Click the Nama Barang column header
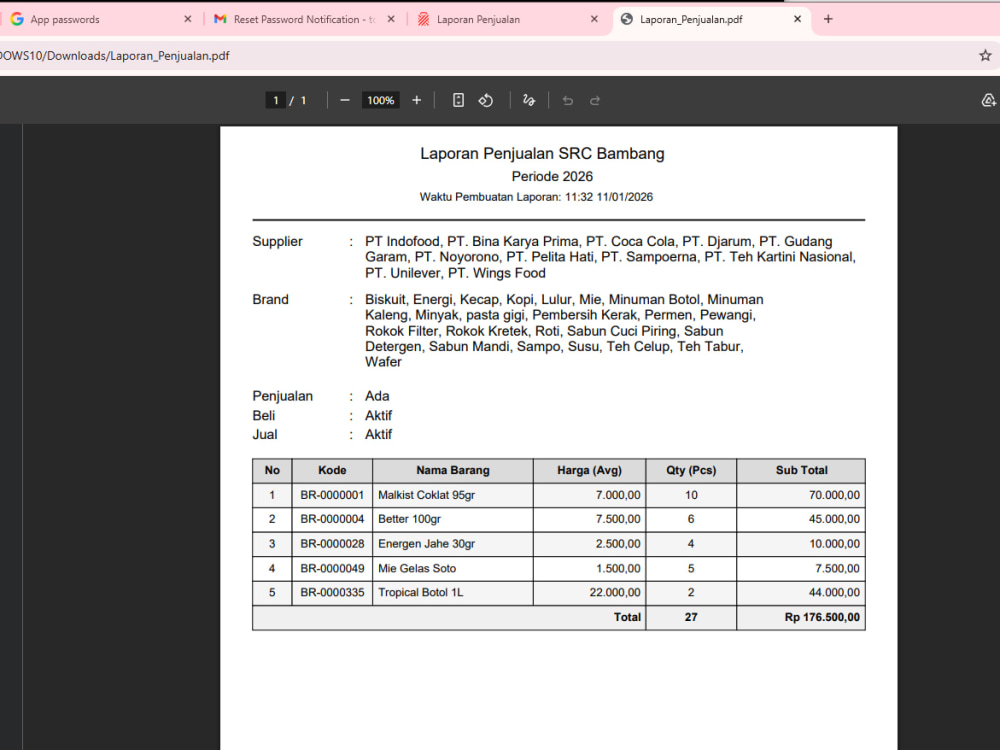Image resolution: width=1000 pixels, height=750 pixels. coord(453,471)
